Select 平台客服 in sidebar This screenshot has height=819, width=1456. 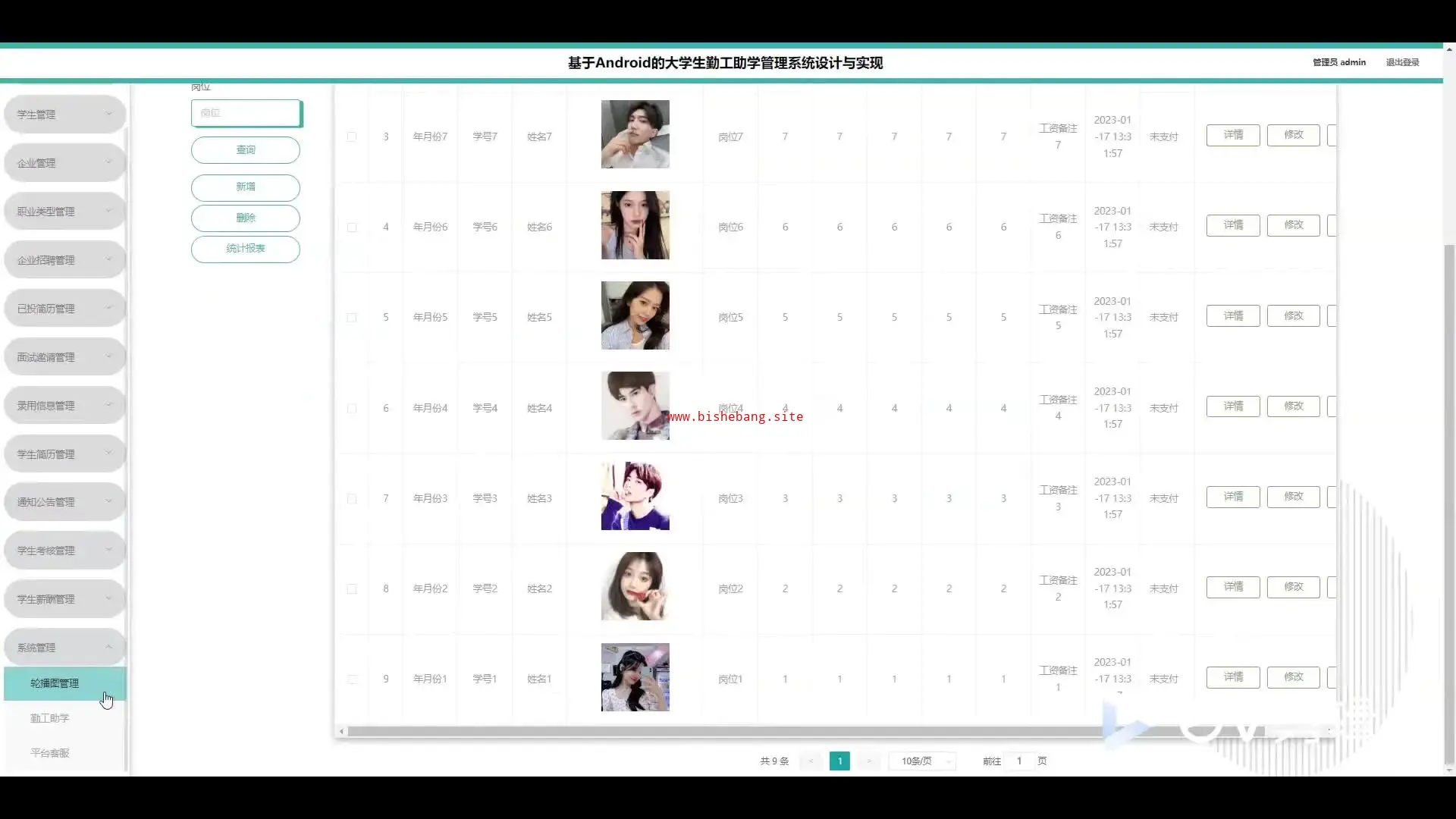pyautogui.click(x=50, y=753)
